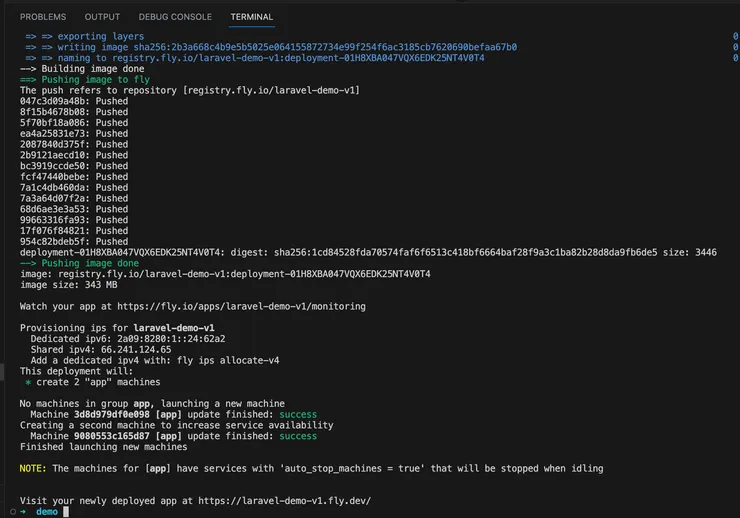Click the 'naming to registry.fly.io' line

tap(255, 58)
